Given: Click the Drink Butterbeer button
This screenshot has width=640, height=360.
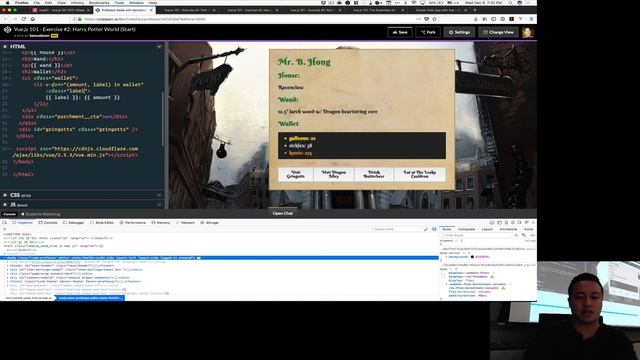Looking at the screenshot, I should click(x=373, y=174).
